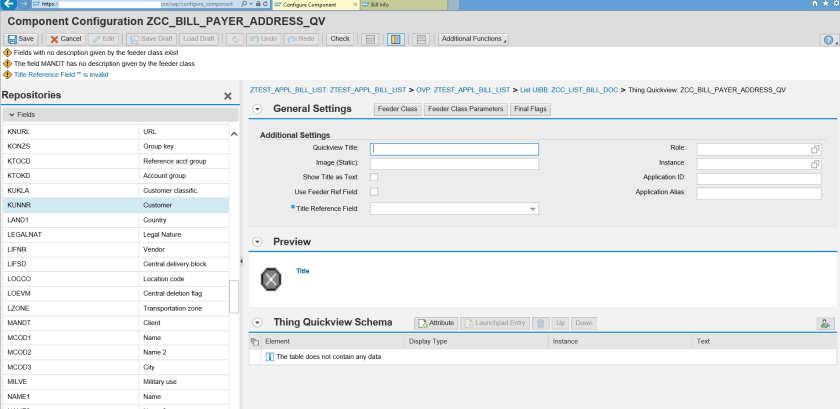Open the Additional Functions menu
Image resolution: width=840 pixels, height=409 pixels.
click(x=473, y=39)
